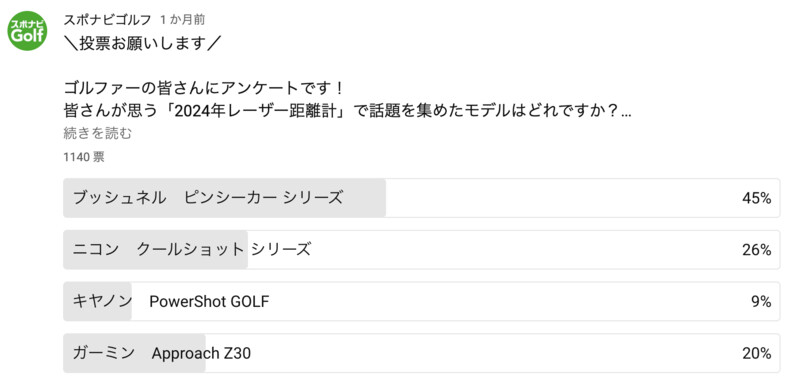796x387 pixels.
Task: Click the ゴルファーの皆さんにアンケートです line
Action: [205, 88]
